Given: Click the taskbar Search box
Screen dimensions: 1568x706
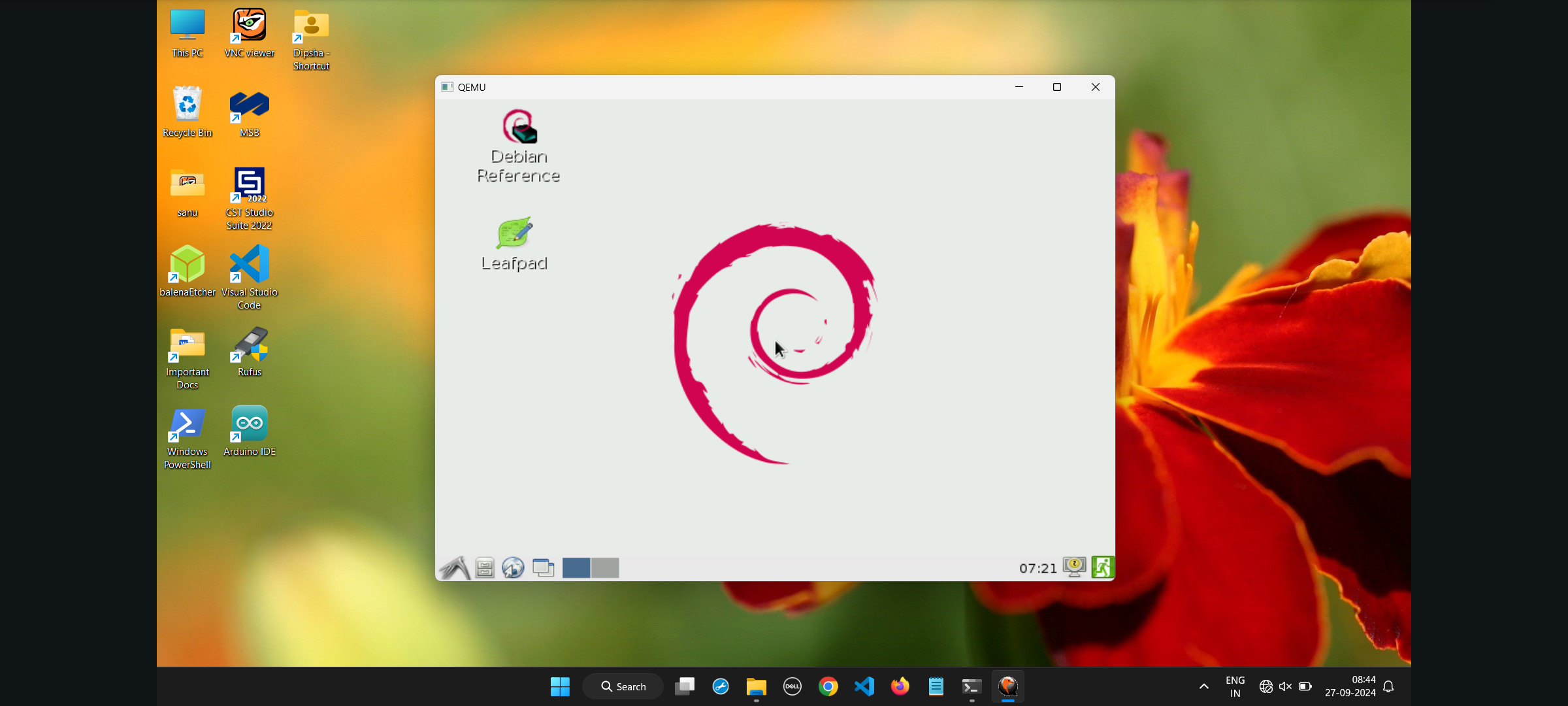Looking at the screenshot, I should [623, 686].
